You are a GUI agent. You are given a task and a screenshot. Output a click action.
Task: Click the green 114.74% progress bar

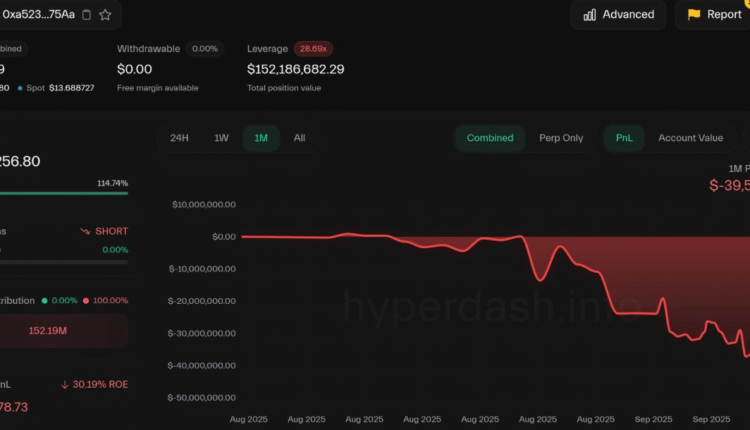coord(64,193)
